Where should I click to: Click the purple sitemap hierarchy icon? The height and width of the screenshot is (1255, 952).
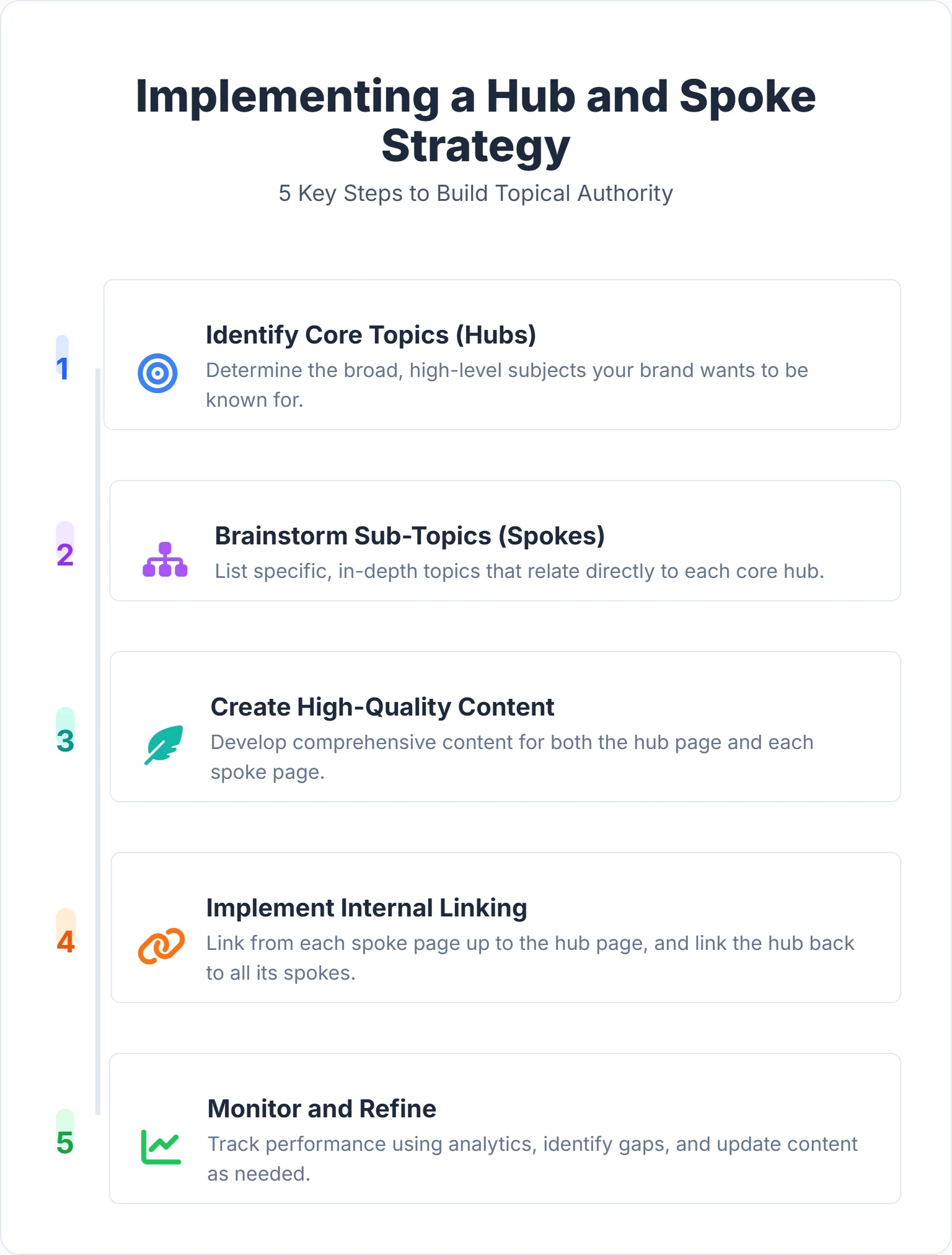(x=165, y=559)
